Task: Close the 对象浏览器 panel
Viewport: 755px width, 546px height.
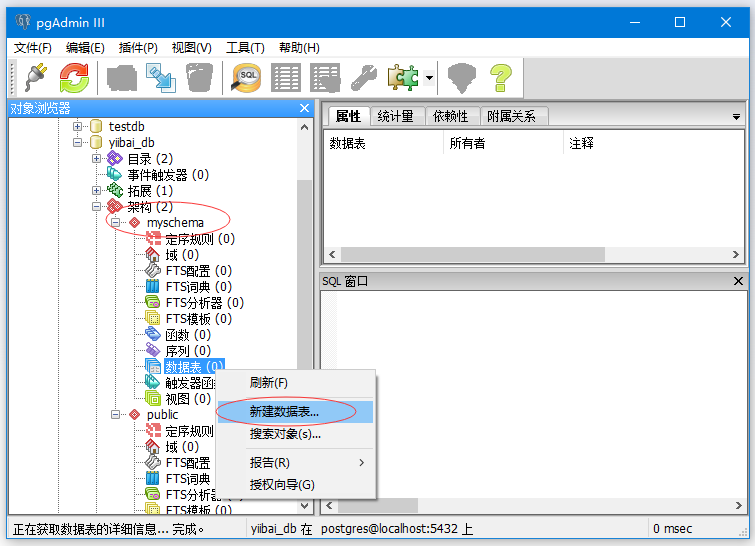Action: coord(304,108)
